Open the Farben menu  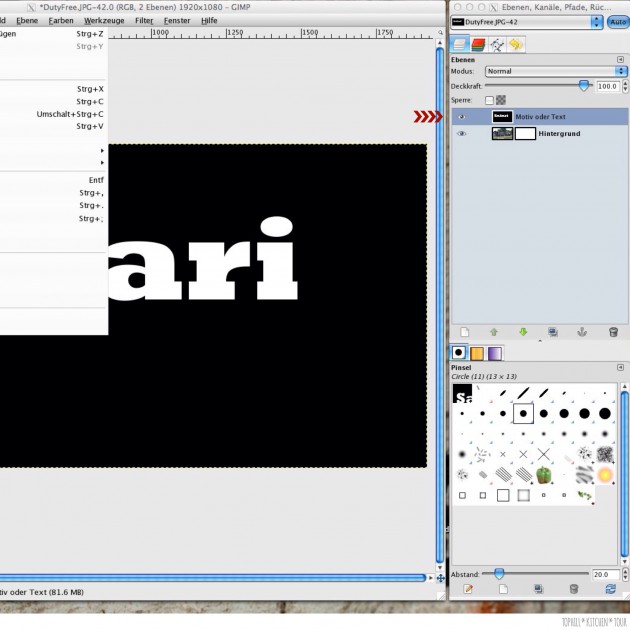pyautogui.click(x=61, y=20)
